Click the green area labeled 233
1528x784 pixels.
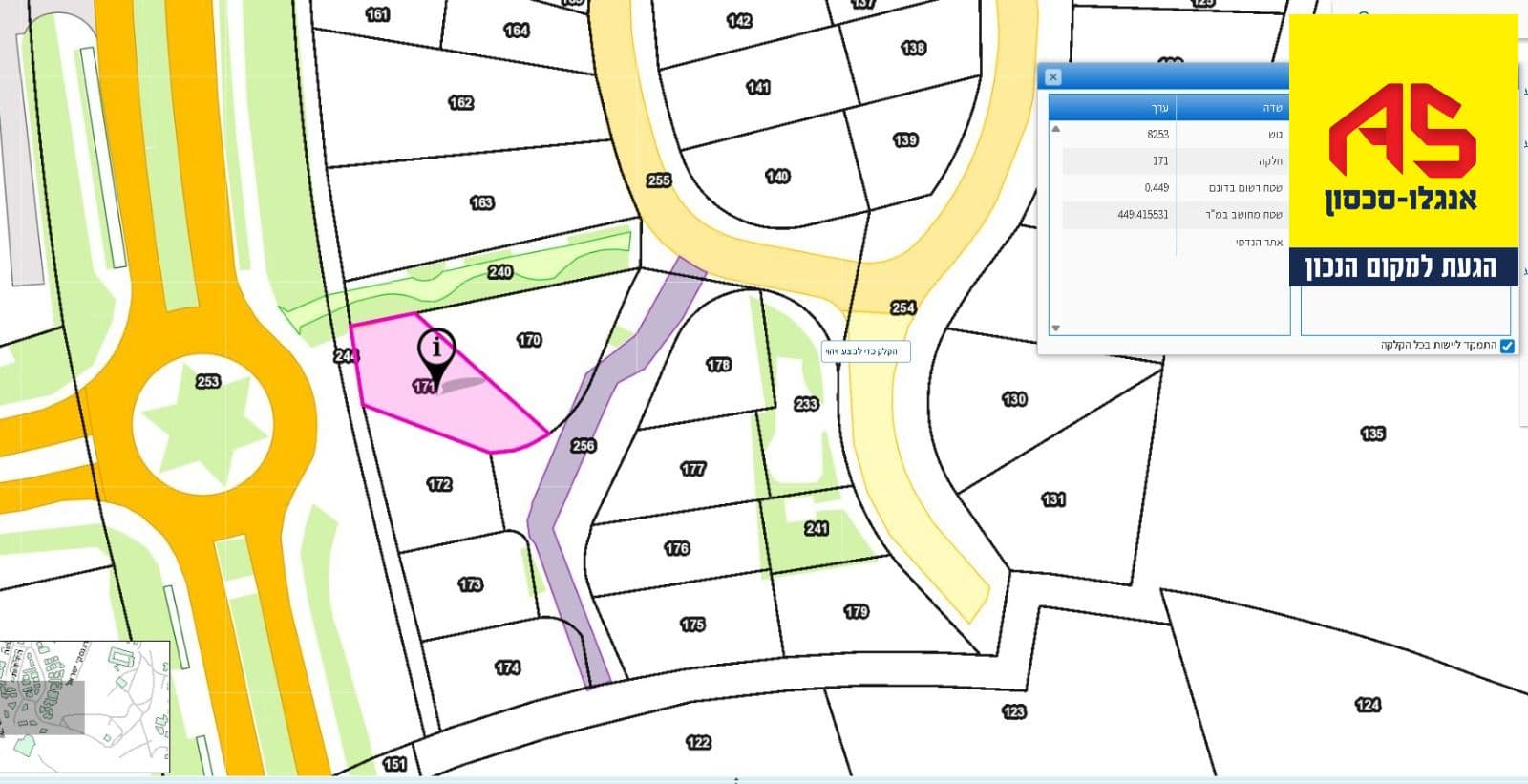(x=805, y=404)
